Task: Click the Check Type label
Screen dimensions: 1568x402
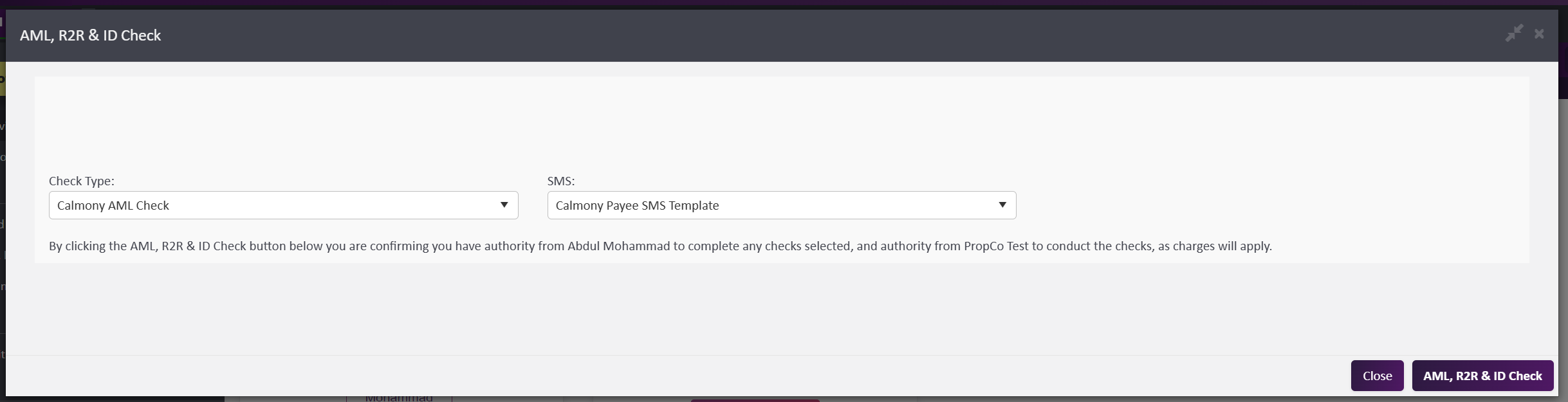Action: pyautogui.click(x=82, y=181)
